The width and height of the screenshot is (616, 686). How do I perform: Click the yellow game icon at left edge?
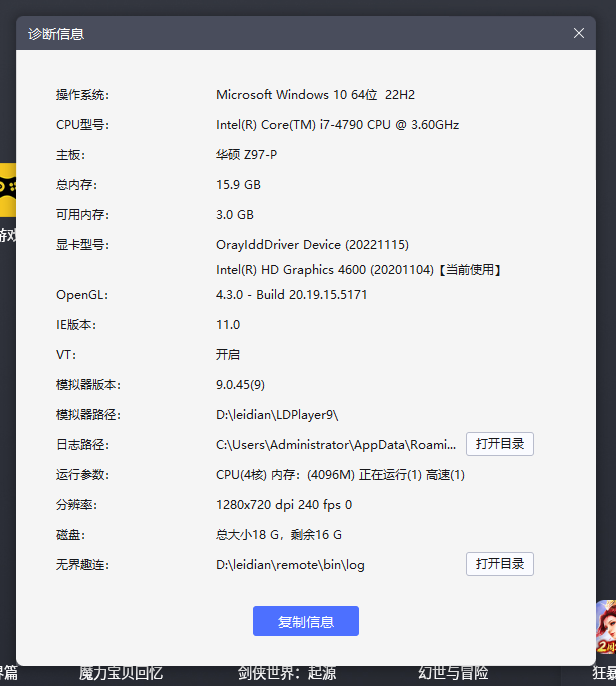tap(7, 190)
